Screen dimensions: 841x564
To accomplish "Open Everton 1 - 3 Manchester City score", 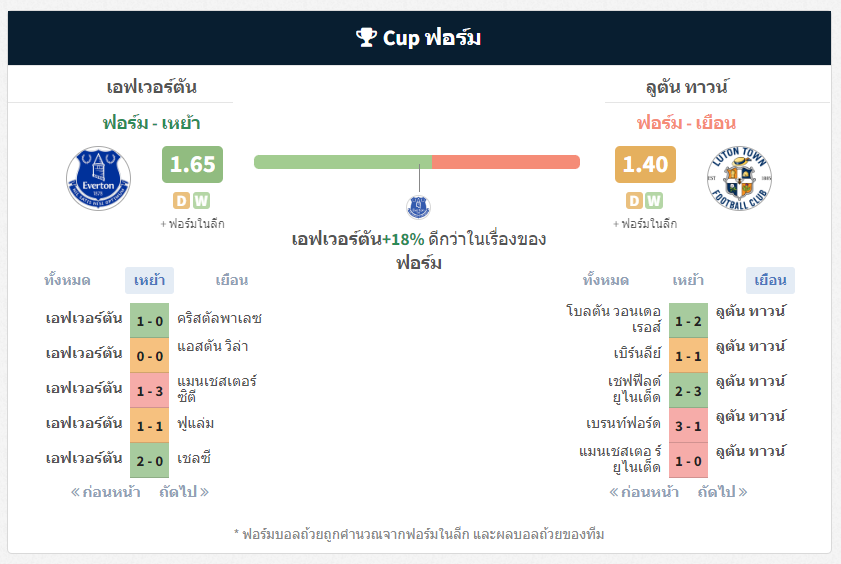I will [x=150, y=391].
